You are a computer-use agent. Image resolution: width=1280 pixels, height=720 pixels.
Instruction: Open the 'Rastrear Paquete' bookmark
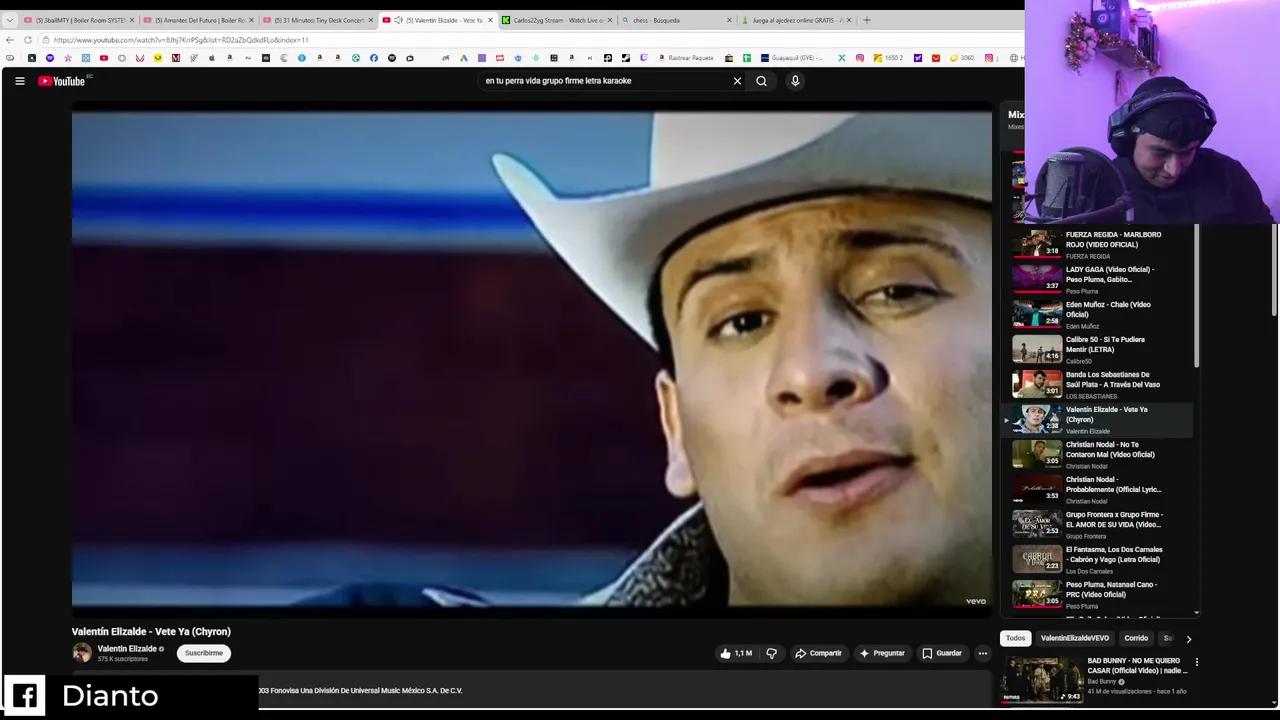(685, 58)
